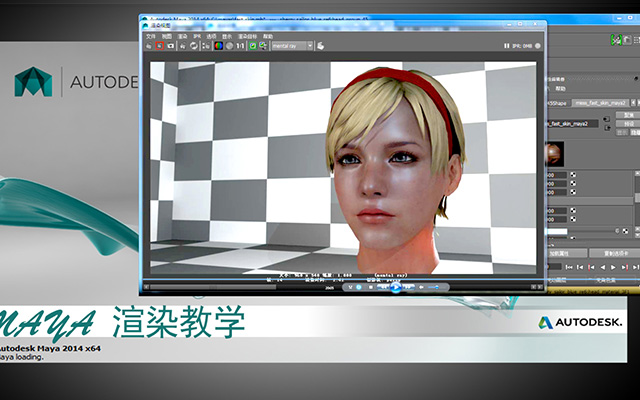Click the video player rewind button
The width and height of the screenshot is (640, 400).
pos(383,287)
